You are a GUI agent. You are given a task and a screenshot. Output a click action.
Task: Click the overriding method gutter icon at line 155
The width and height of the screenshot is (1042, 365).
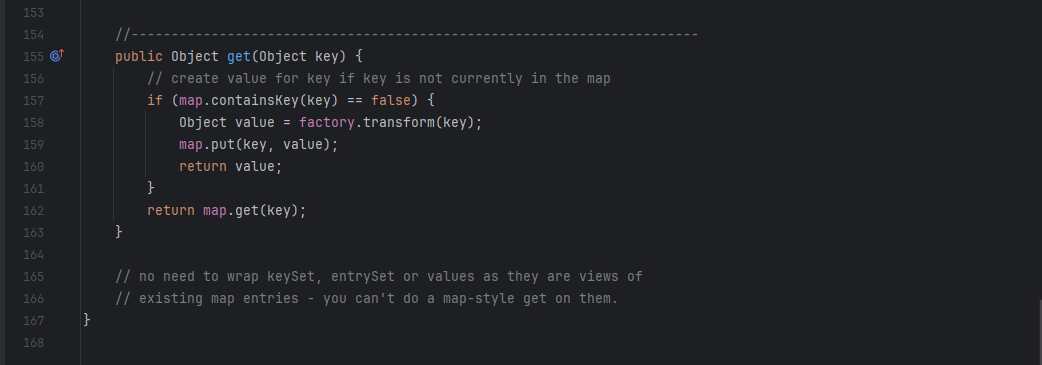coord(56,56)
